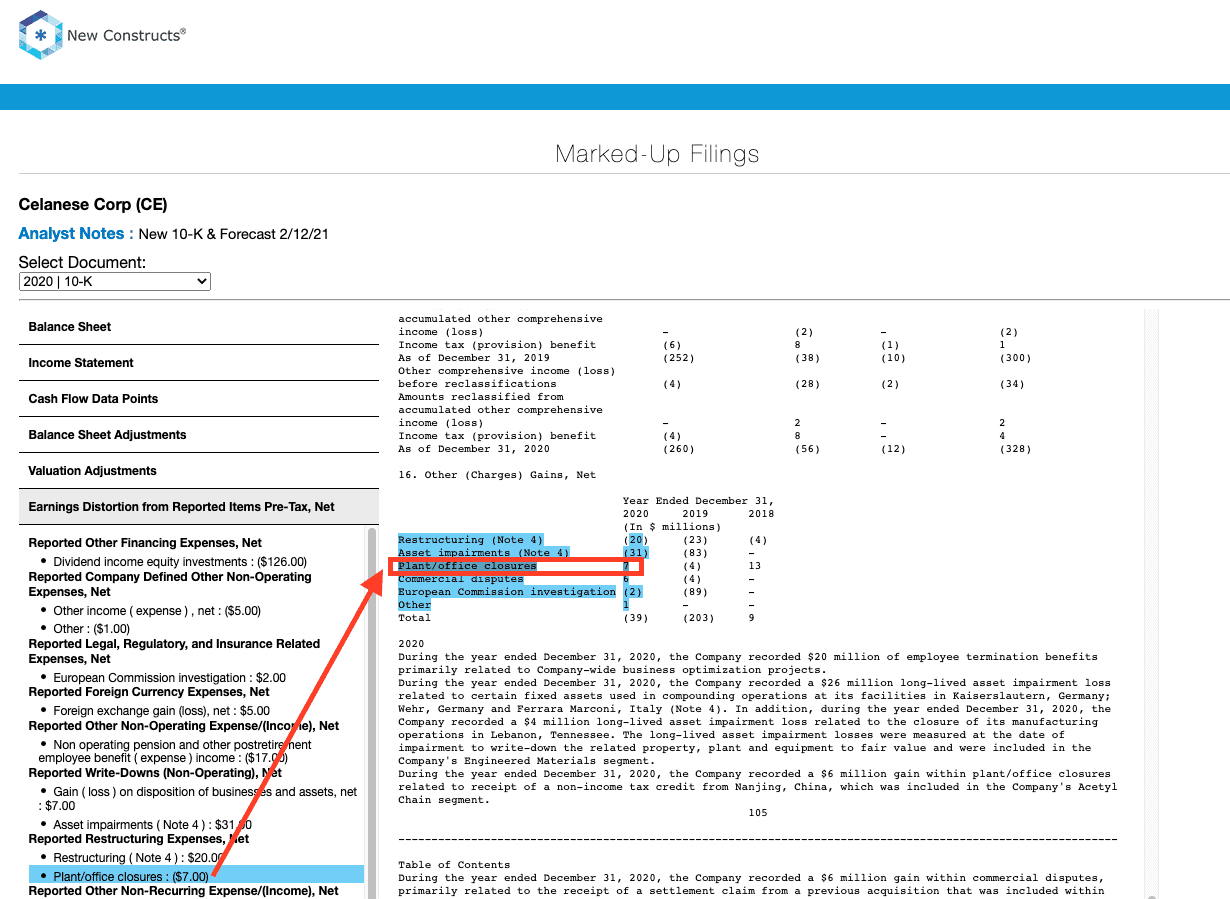The image size is (1230, 899).
Task: Open the Analyst Notes link
Action: coord(76,234)
